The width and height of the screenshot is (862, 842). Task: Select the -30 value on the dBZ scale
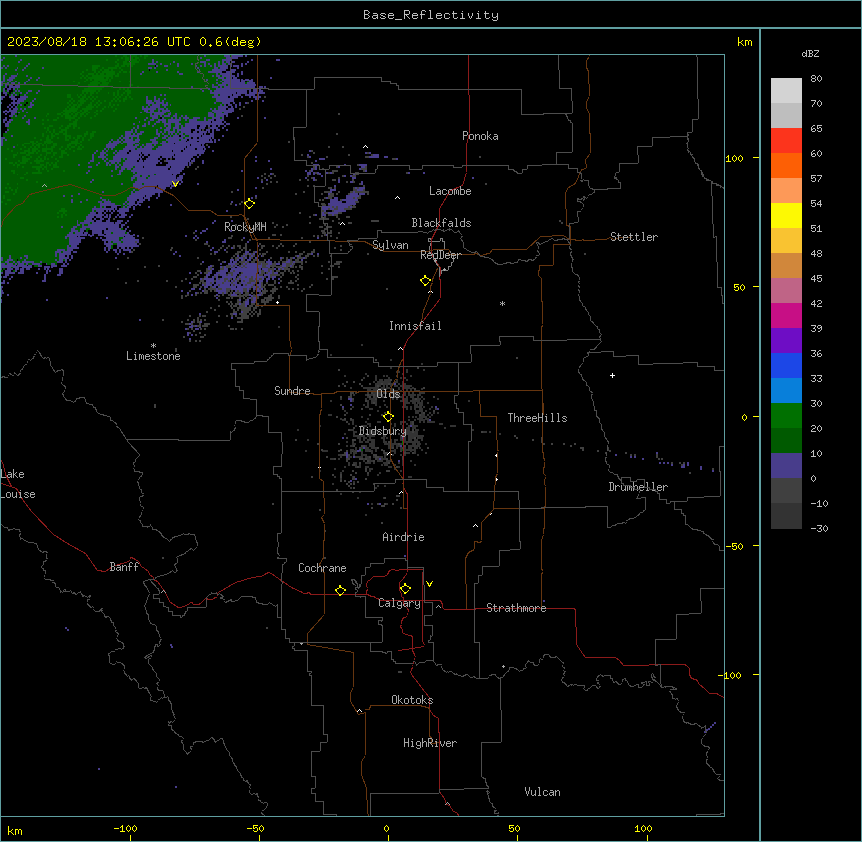pos(819,528)
